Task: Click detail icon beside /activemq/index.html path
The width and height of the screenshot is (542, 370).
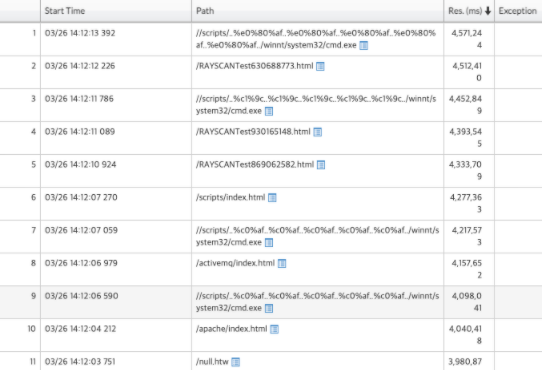Action: click(x=282, y=263)
